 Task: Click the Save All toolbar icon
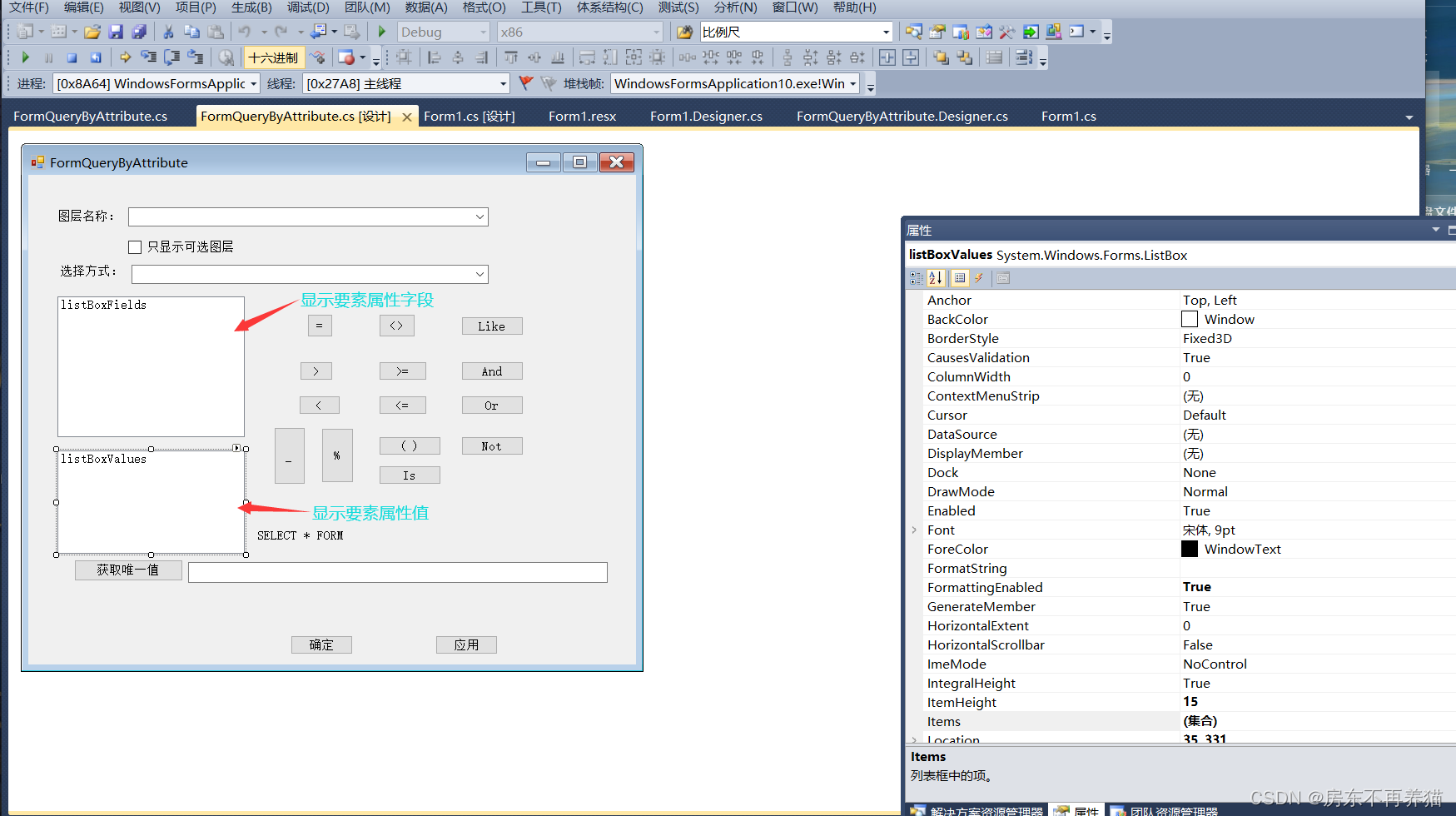[x=139, y=32]
